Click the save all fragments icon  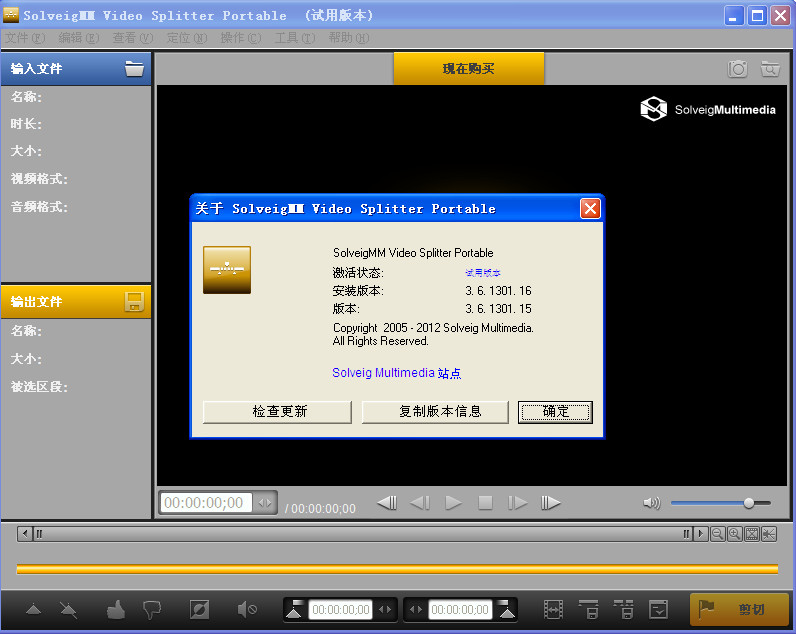click(x=623, y=609)
